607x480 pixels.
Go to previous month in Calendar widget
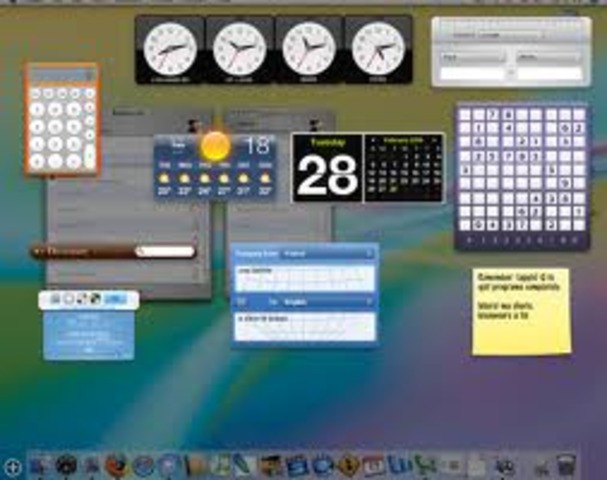(373, 140)
